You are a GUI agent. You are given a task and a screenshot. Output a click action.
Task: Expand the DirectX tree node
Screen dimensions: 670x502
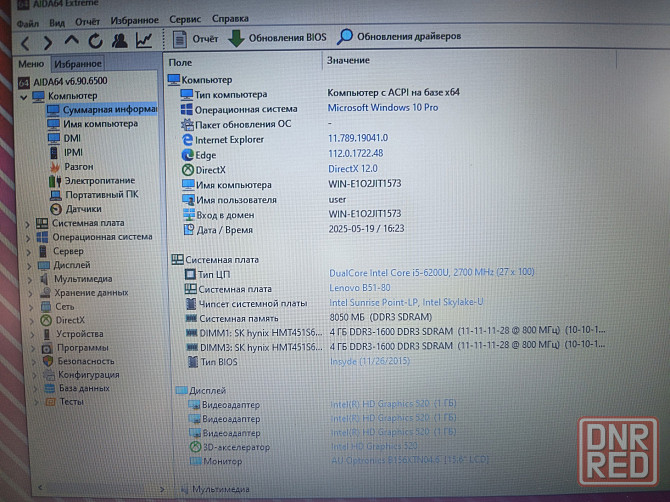coord(32,321)
